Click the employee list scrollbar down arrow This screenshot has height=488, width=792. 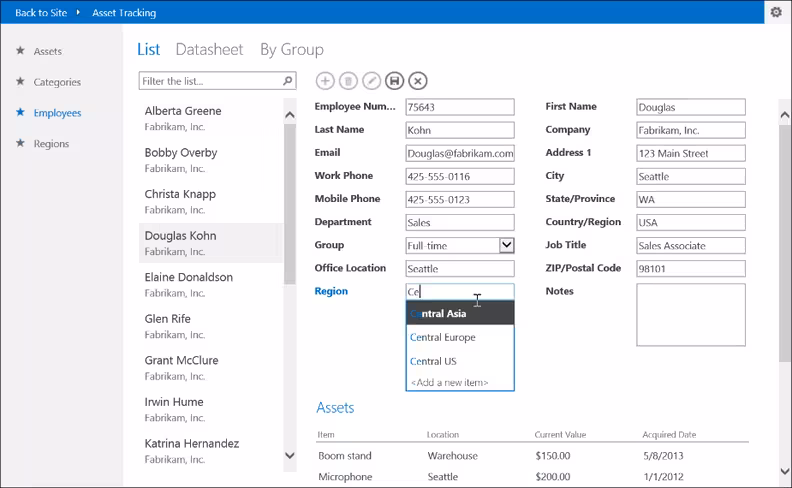point(290,455)
